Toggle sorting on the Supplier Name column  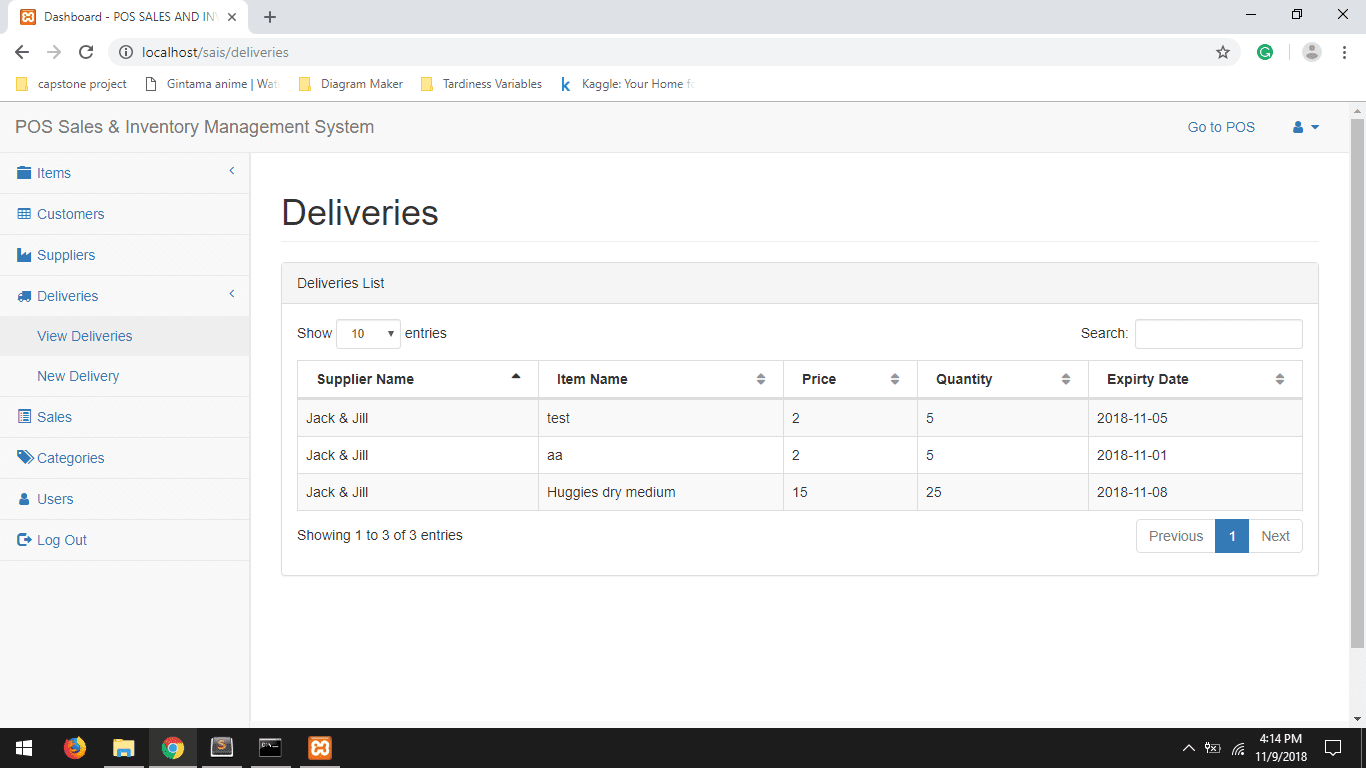tap(417, 379)
